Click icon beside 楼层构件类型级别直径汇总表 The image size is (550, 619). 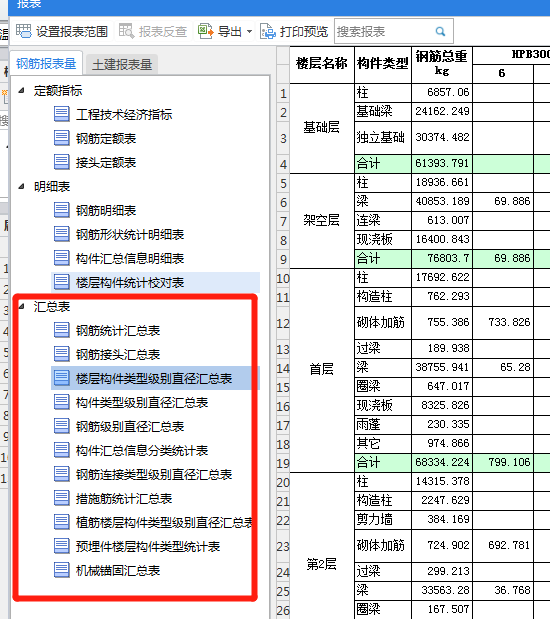[62, 378]
